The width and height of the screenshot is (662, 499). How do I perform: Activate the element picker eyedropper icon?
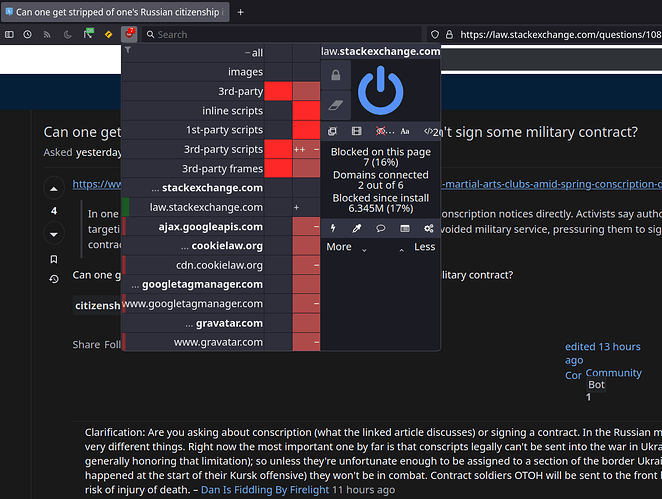pos(357,228)
